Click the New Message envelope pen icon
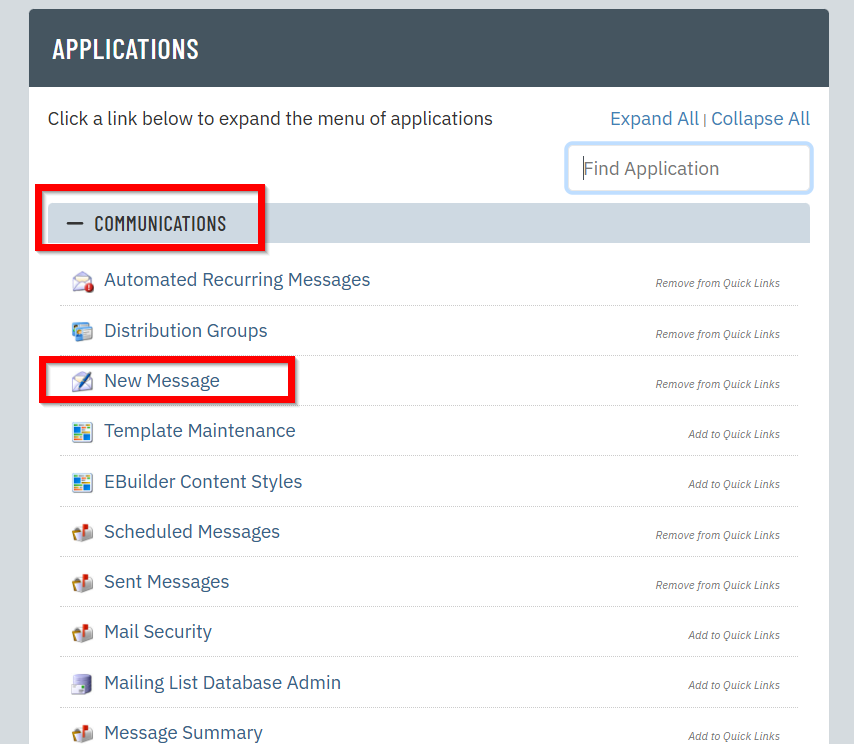This screenshot has height=744, width=854. [x=82, y=381]
